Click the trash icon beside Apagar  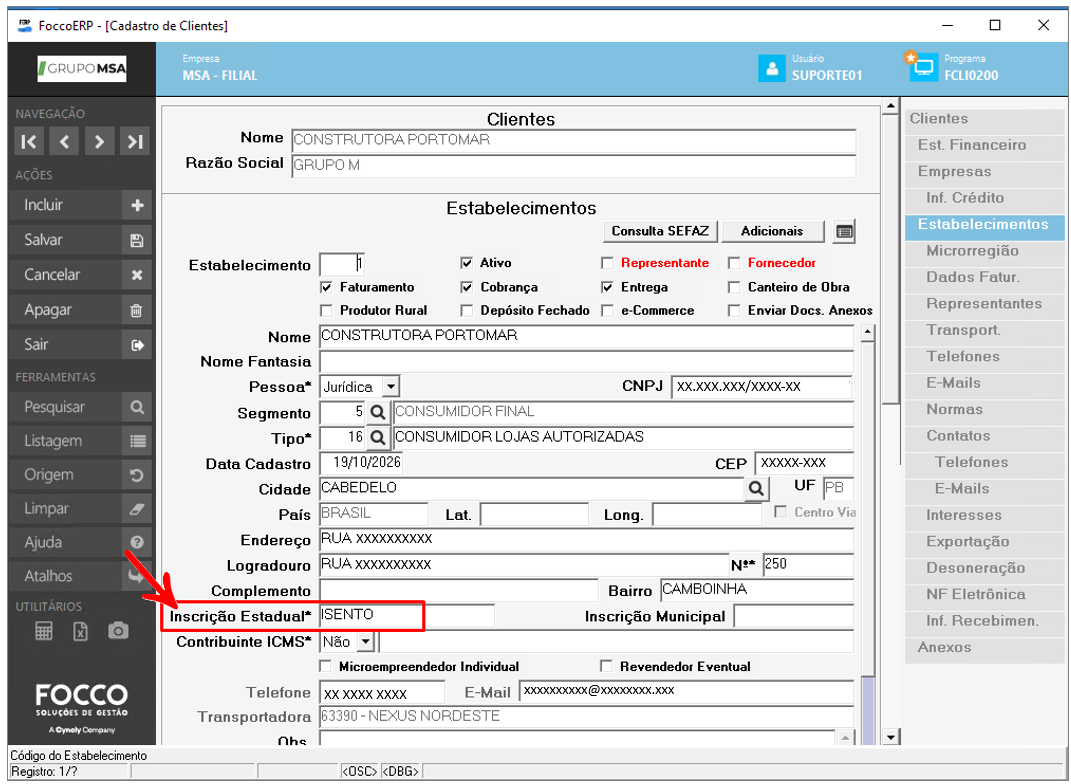[137, 310]
